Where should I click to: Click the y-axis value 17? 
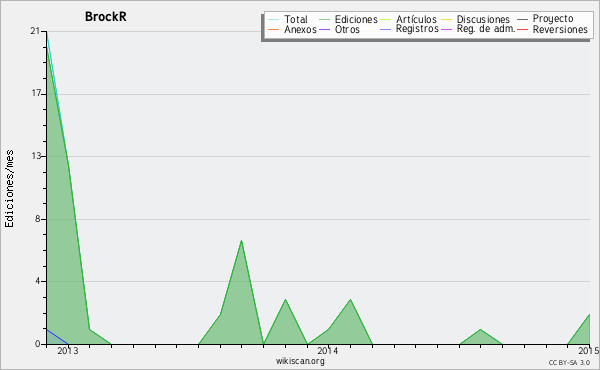pyautogui.click(x=36, y=94)
